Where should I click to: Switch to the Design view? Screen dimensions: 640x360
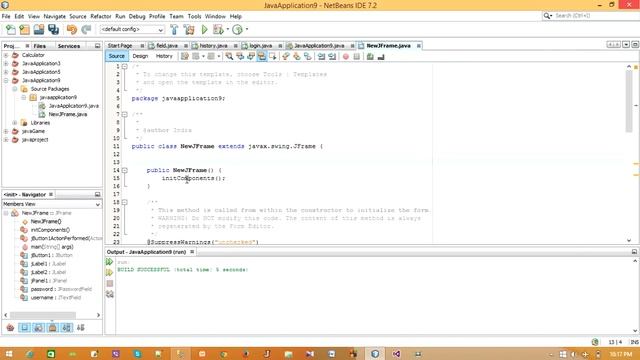(x=140, y=56)
